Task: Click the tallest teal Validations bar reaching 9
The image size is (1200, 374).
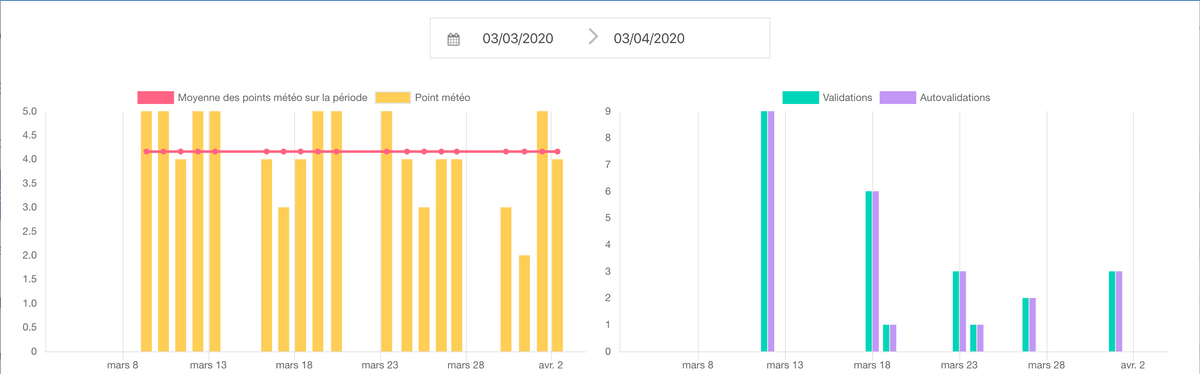Action: 764,231
